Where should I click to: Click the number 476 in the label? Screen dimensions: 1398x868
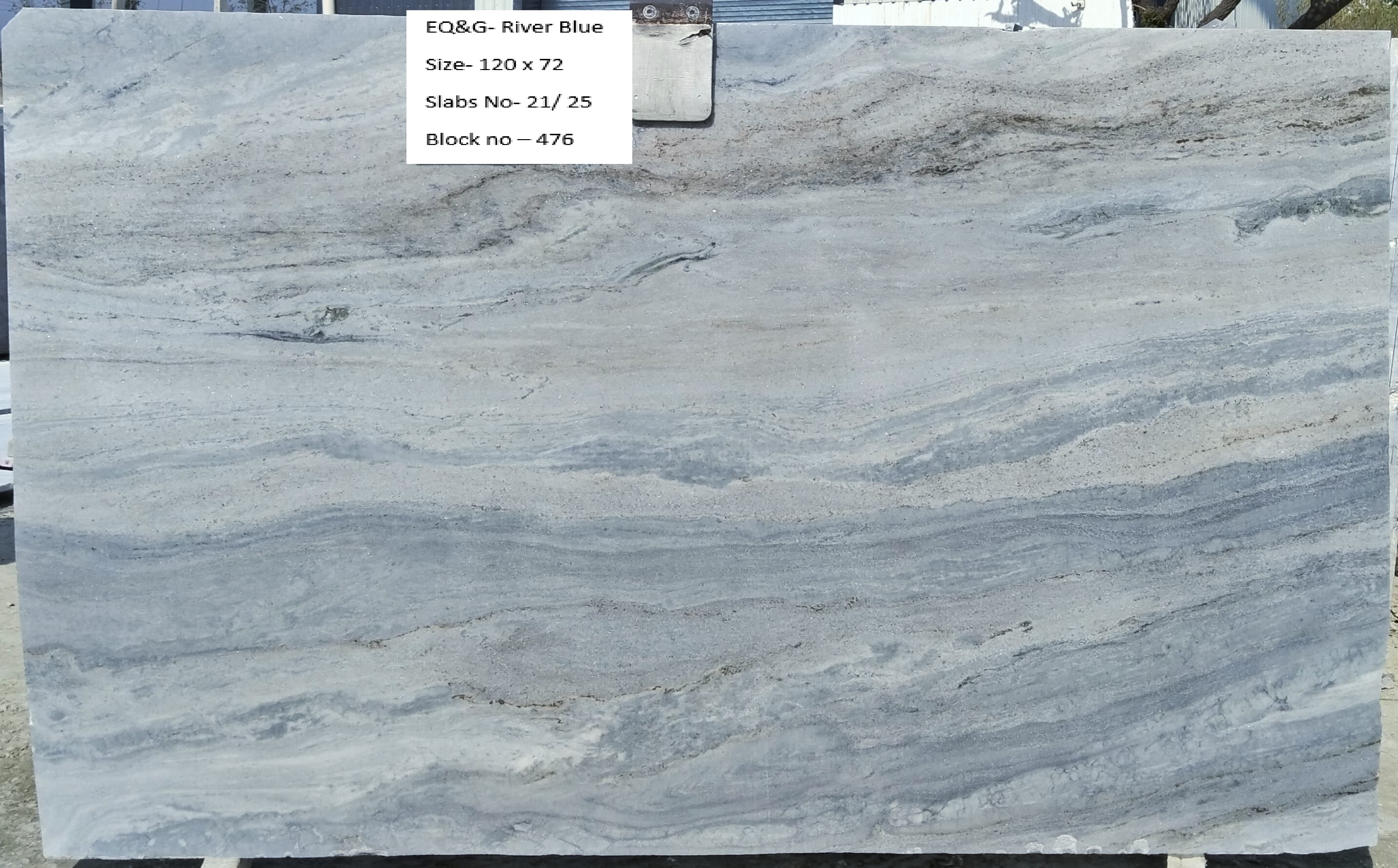pyautogui.click(x=554, y=139)
